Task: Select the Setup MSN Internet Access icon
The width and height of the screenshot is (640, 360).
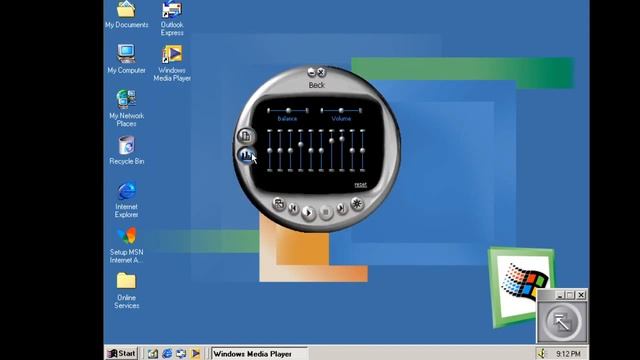Action: [x=126, y=245]
